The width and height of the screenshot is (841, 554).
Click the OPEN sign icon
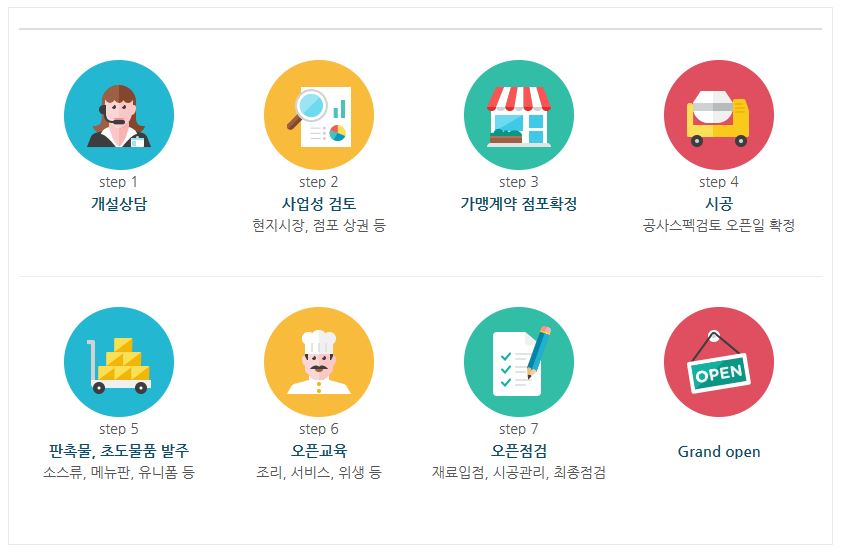[719, 362]
